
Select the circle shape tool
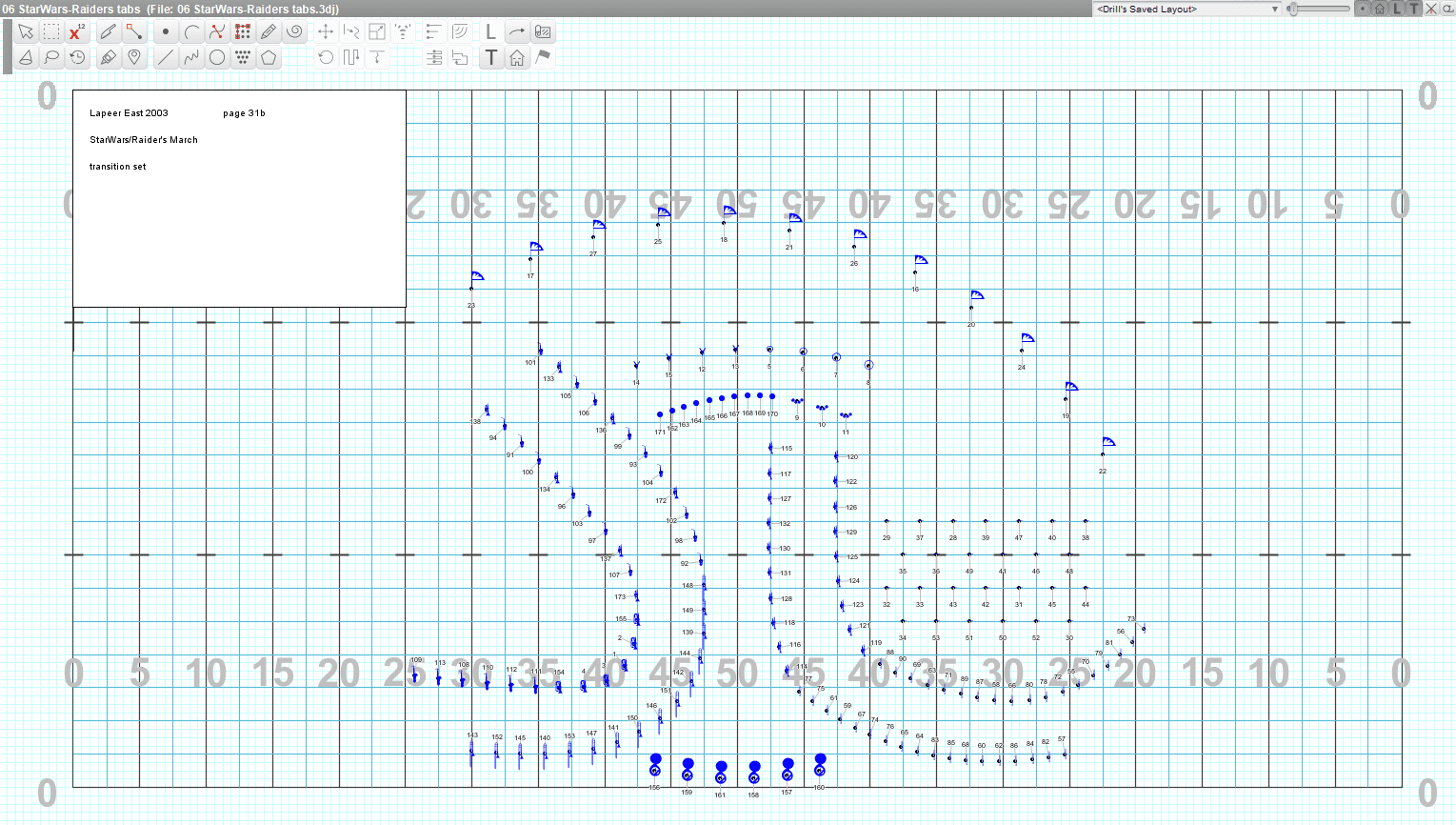coord(217,58)
